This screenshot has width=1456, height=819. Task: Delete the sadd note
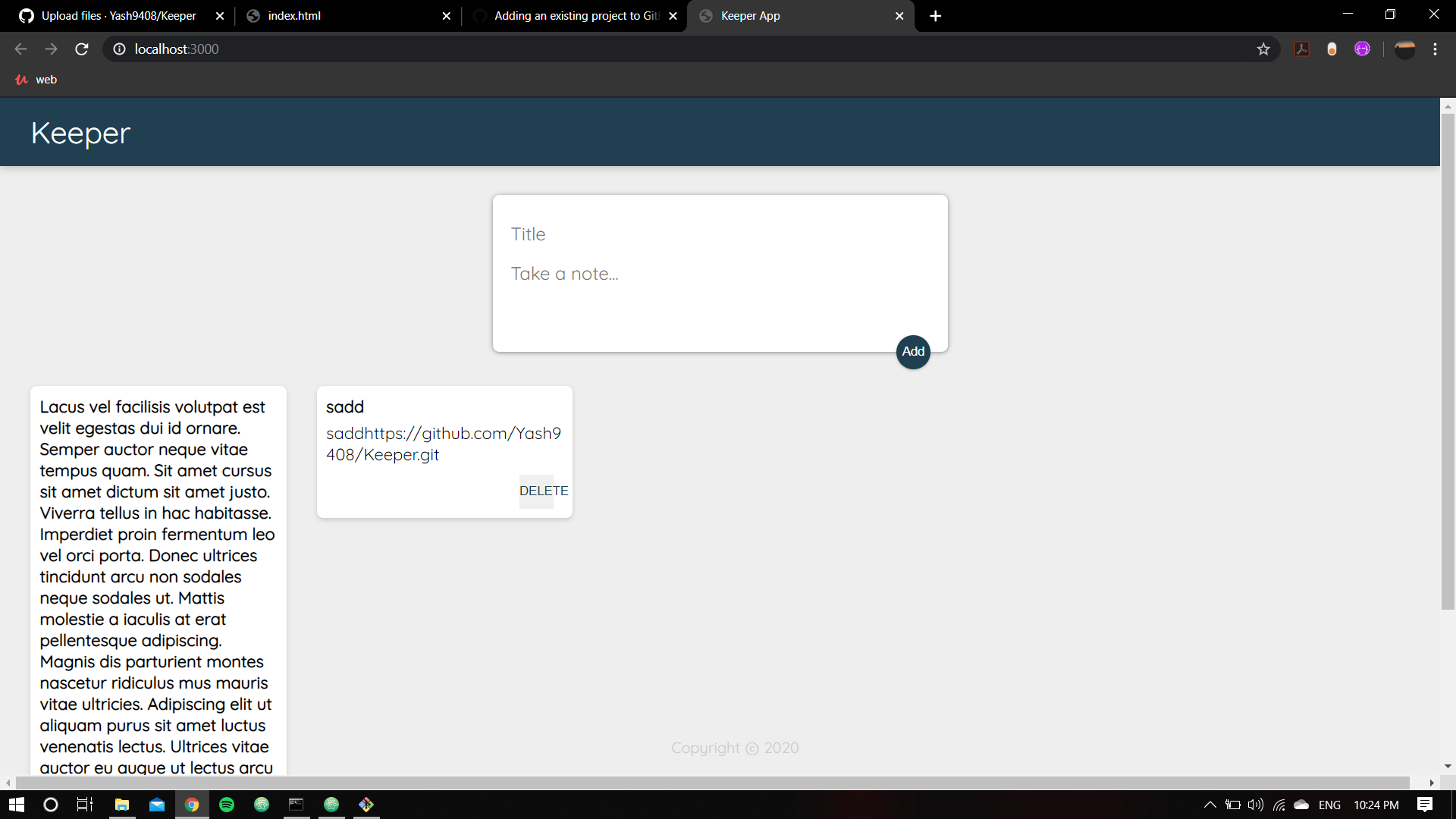pyautogui.click(x=544, y=491)
